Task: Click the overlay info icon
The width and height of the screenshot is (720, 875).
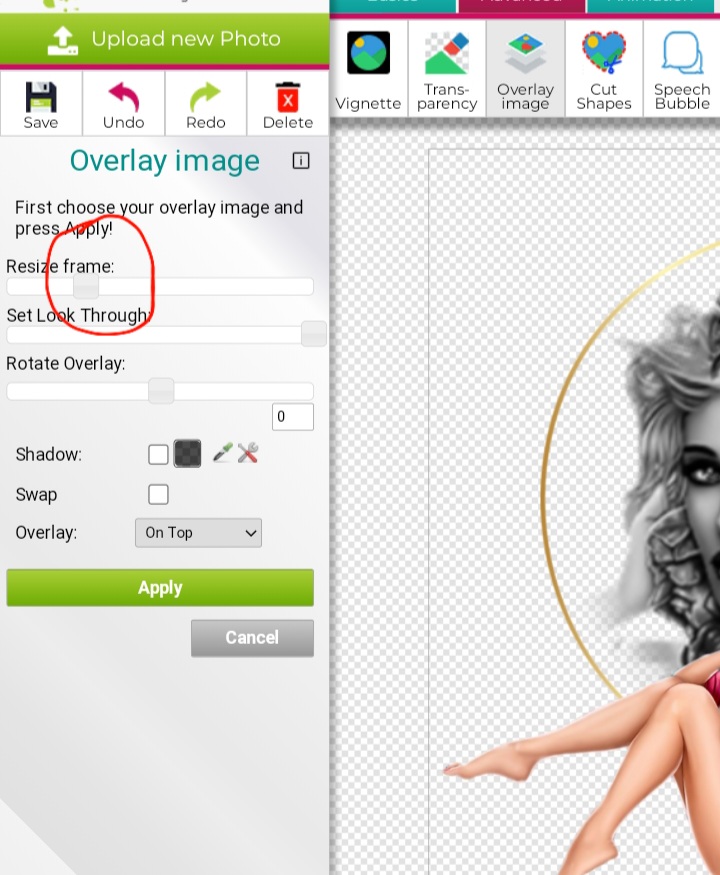Action: [301, 161]
